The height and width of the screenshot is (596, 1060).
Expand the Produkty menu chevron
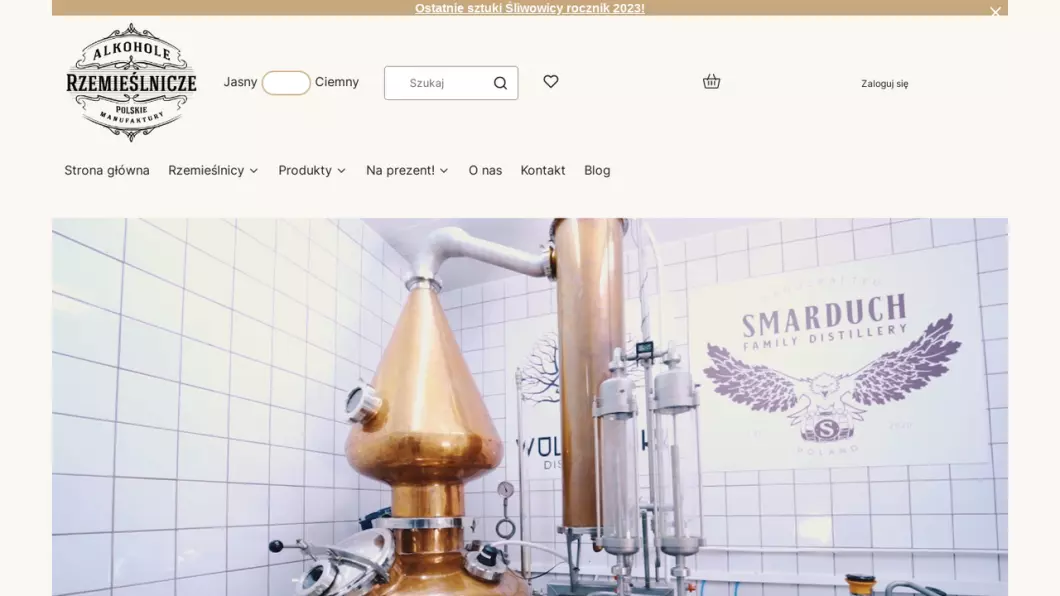tap(341, 171)
